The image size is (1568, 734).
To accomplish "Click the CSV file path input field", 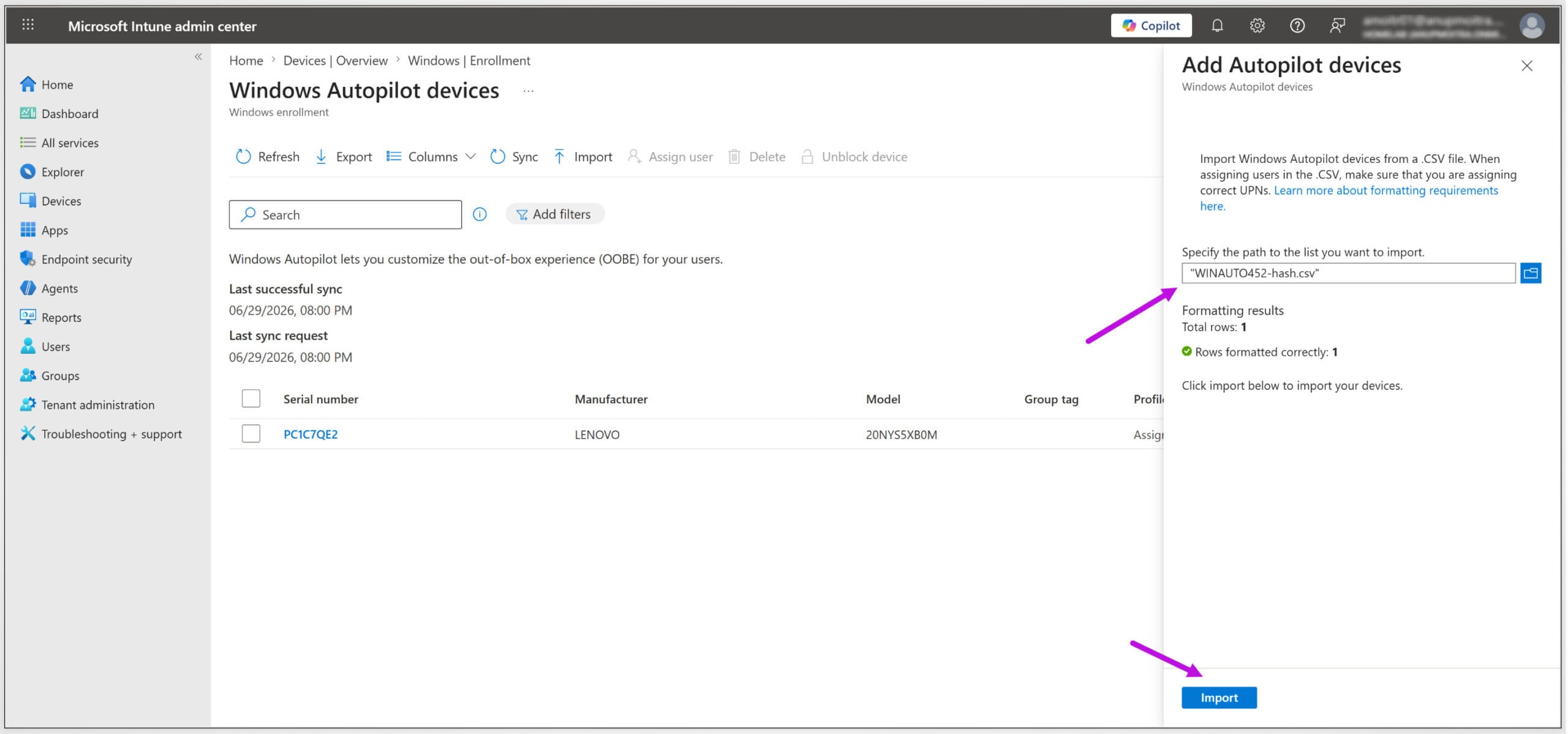I will (1348, 273).
